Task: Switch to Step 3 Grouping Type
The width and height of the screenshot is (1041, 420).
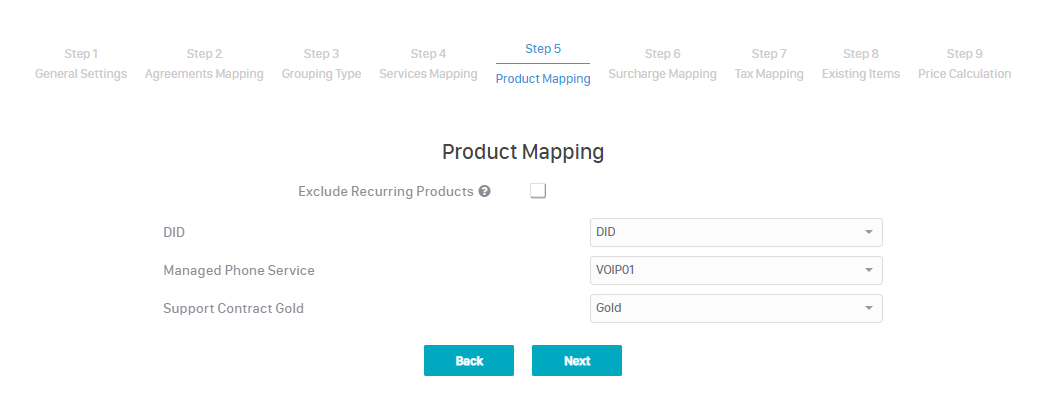Action: click(321, 64)
